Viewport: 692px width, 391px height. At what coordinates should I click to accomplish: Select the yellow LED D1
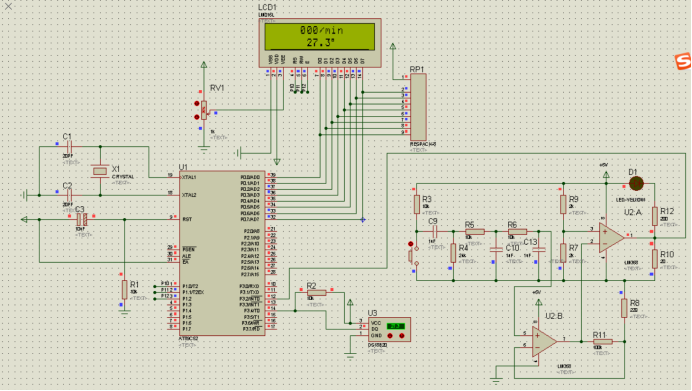(636, 183)
